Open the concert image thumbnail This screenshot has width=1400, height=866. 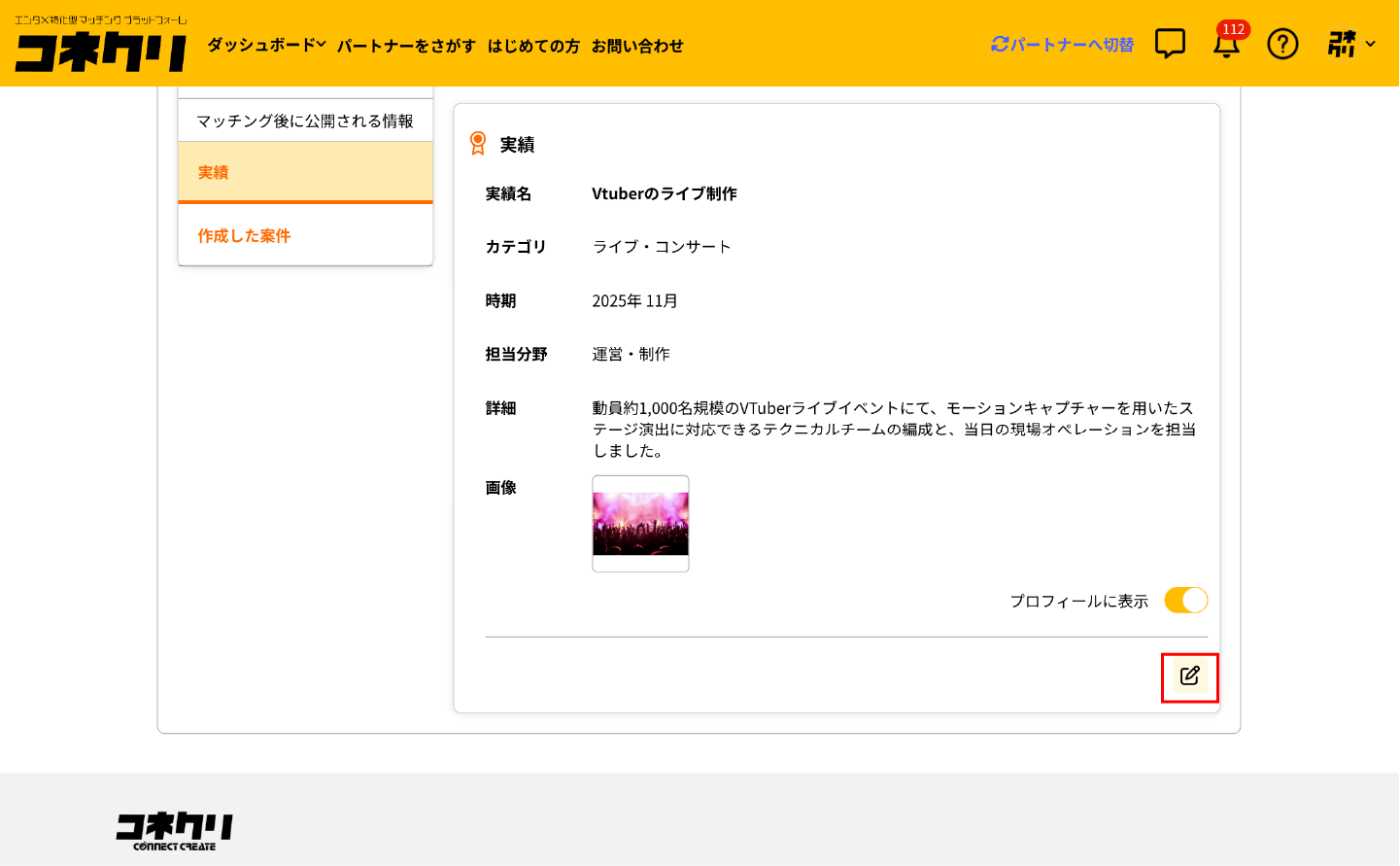640,524
